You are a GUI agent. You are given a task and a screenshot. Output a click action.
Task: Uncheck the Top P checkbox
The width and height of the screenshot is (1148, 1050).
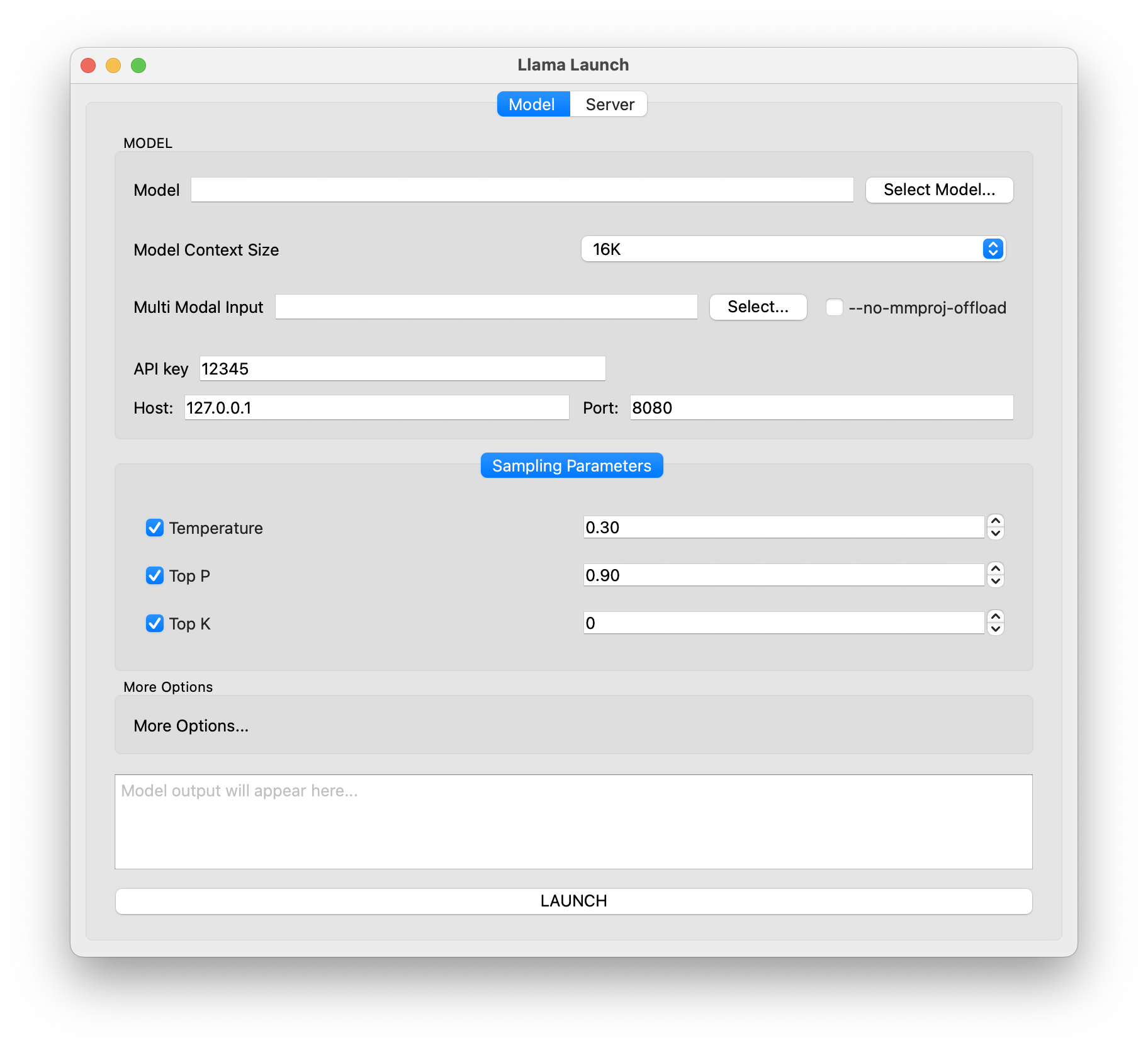[x=155, y=575]
